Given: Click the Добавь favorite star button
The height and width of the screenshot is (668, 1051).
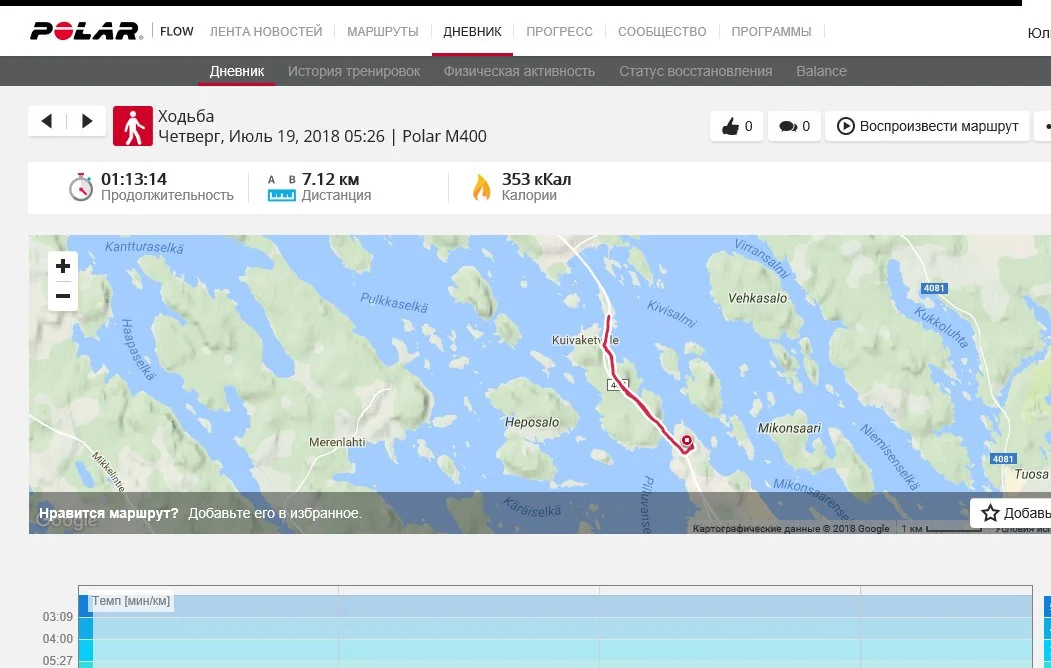Looking at the screenshot, I should 1011,513.
